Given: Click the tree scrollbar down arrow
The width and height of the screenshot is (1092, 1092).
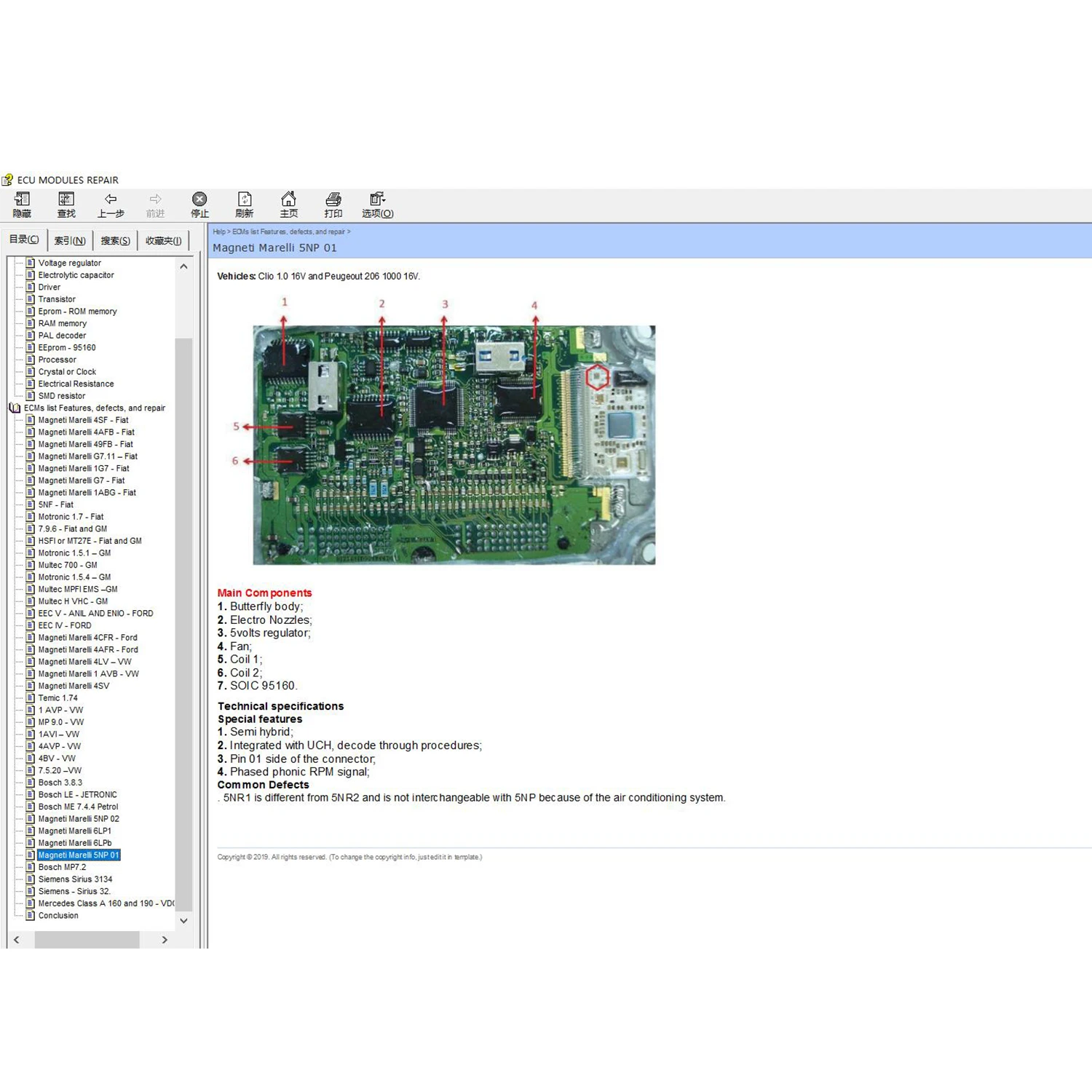Looking at the screenshot, I should [x=183, y=921].
